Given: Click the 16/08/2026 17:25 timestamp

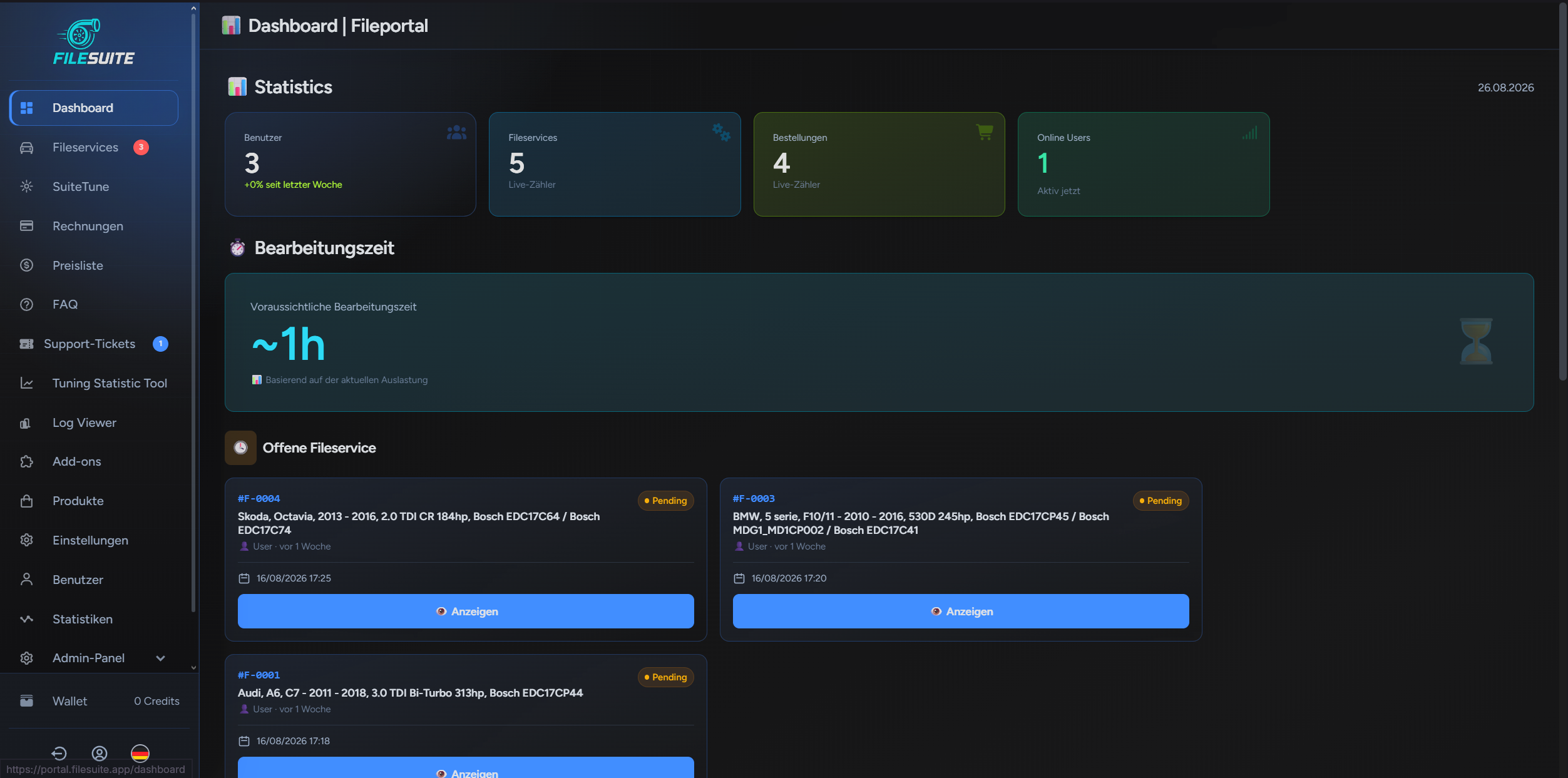Looking at the screenshot, I should click(294, 578).
